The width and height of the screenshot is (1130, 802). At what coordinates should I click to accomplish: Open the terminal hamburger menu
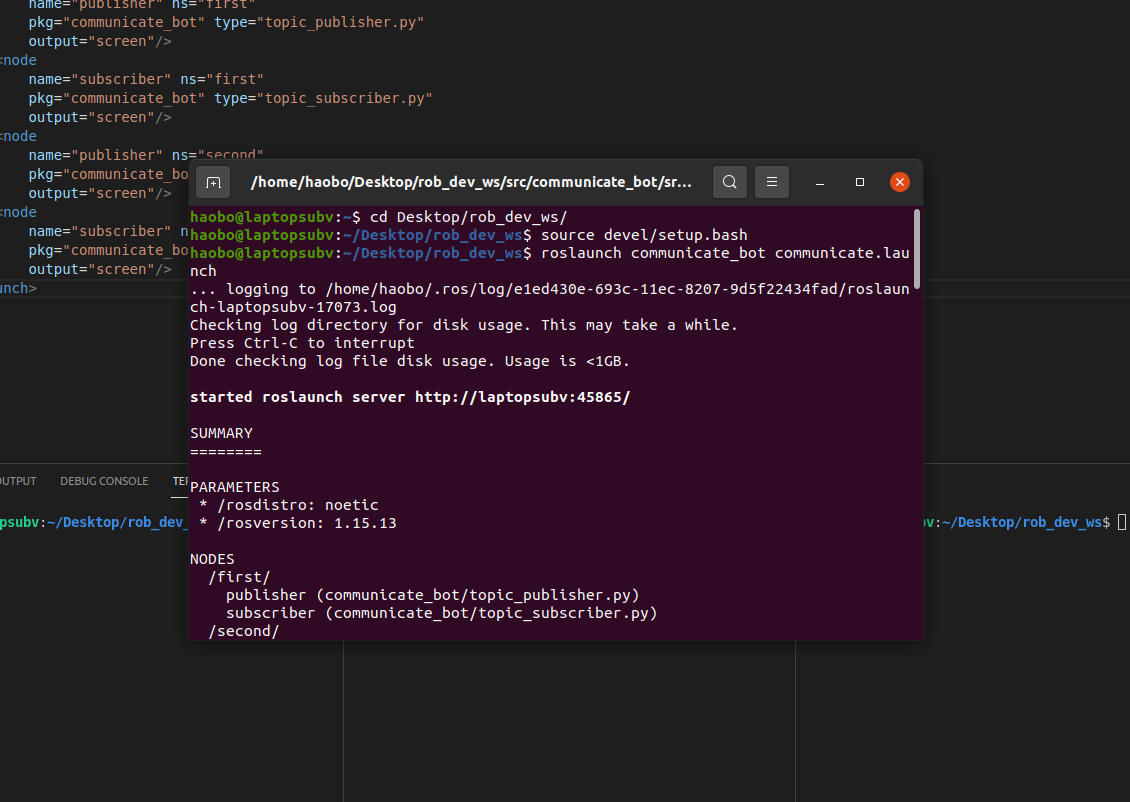click(772, 182)
